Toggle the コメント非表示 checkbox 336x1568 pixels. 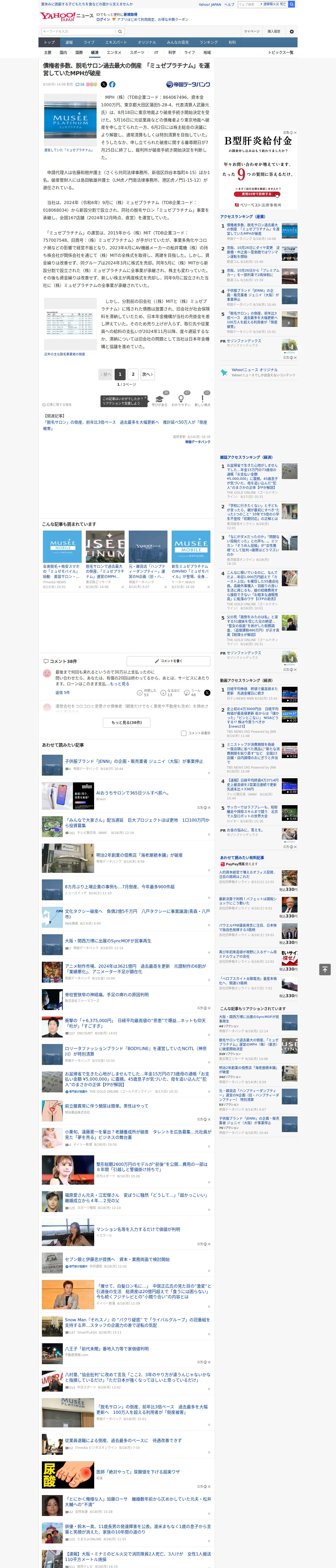[x=183, y=734]
